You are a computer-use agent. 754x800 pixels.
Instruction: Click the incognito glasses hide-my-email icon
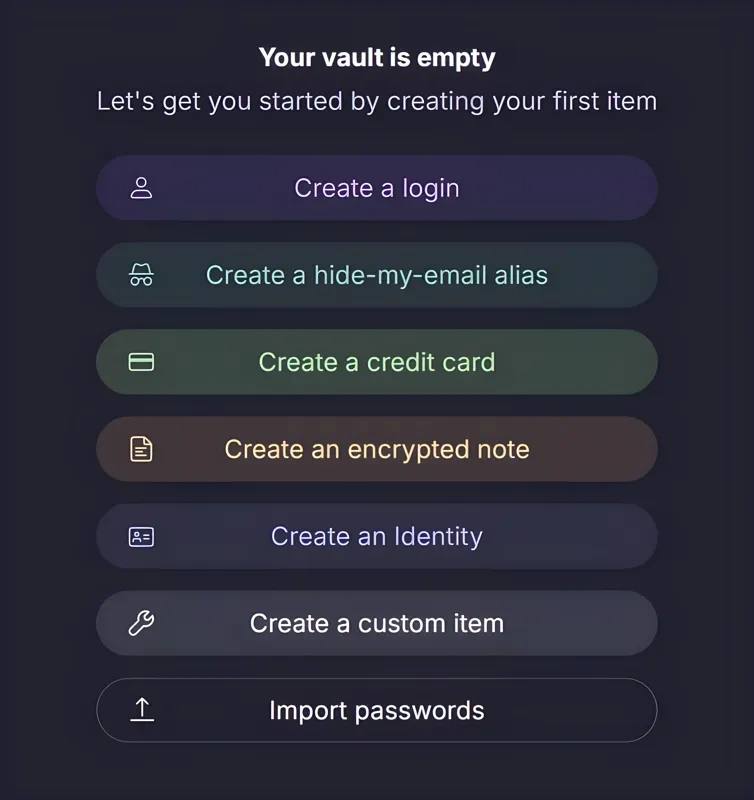(142, 275)
